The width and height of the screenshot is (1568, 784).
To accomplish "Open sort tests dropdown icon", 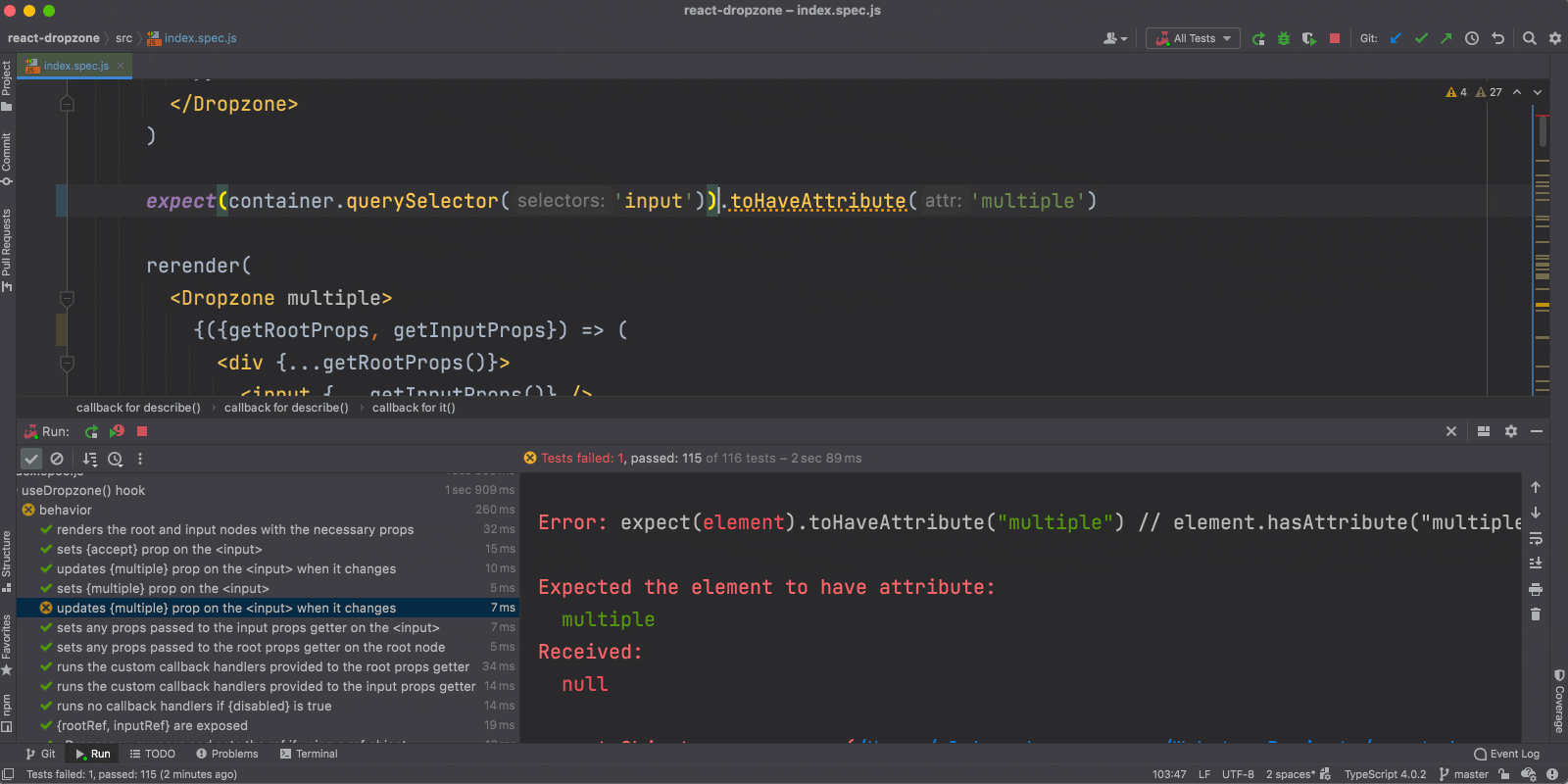I will 90,459.
